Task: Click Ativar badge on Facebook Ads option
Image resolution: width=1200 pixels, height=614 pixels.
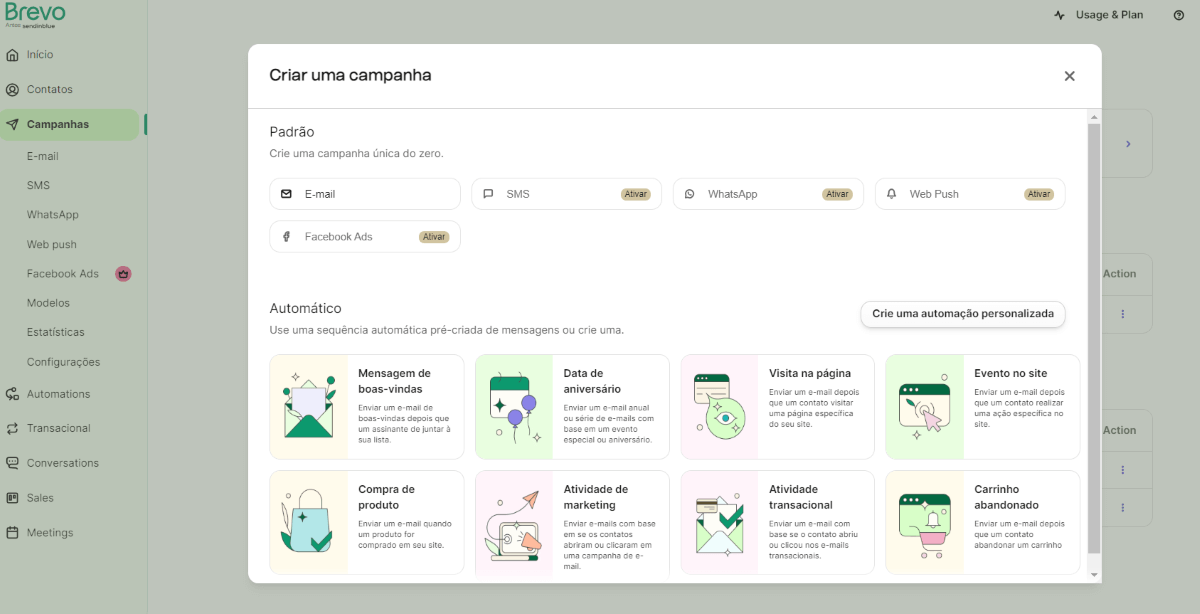Action: coord(434,237)
